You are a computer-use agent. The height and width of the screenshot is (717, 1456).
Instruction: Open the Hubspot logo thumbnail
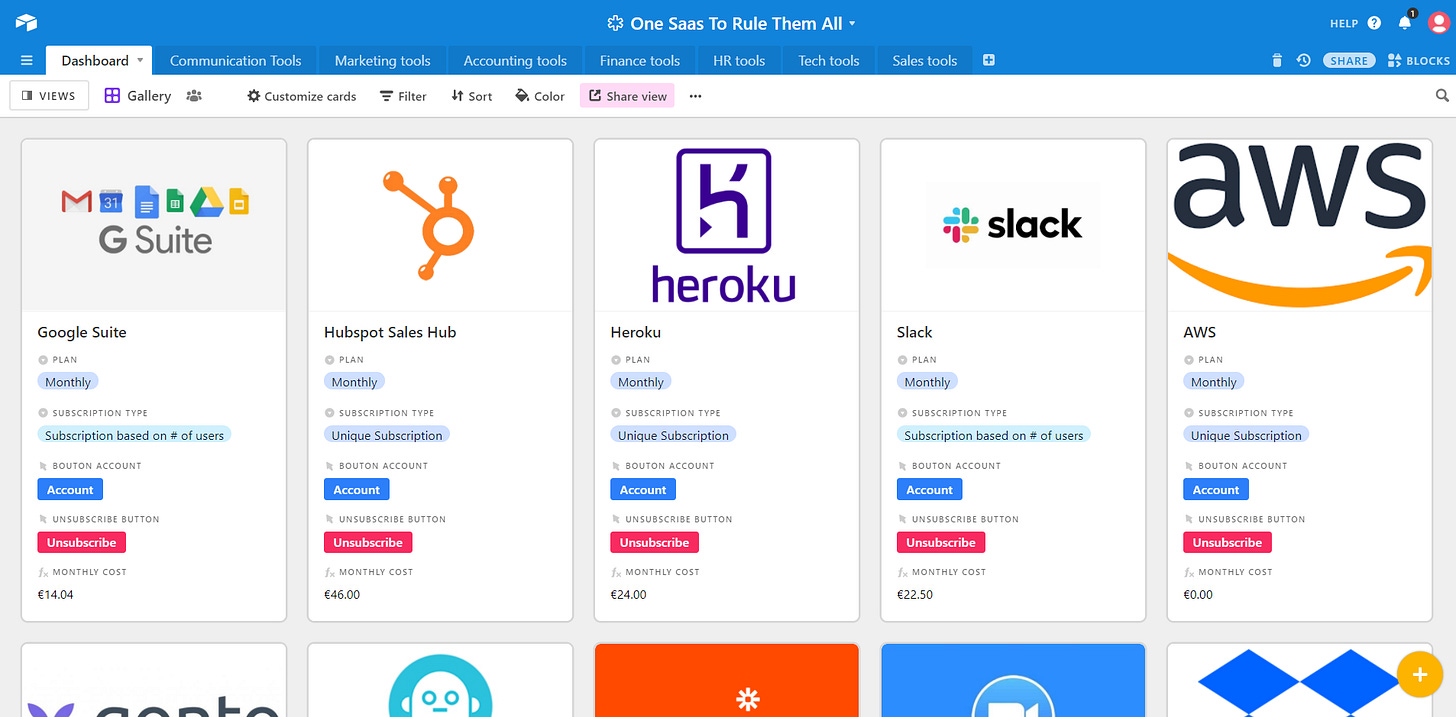pos(440,225)
